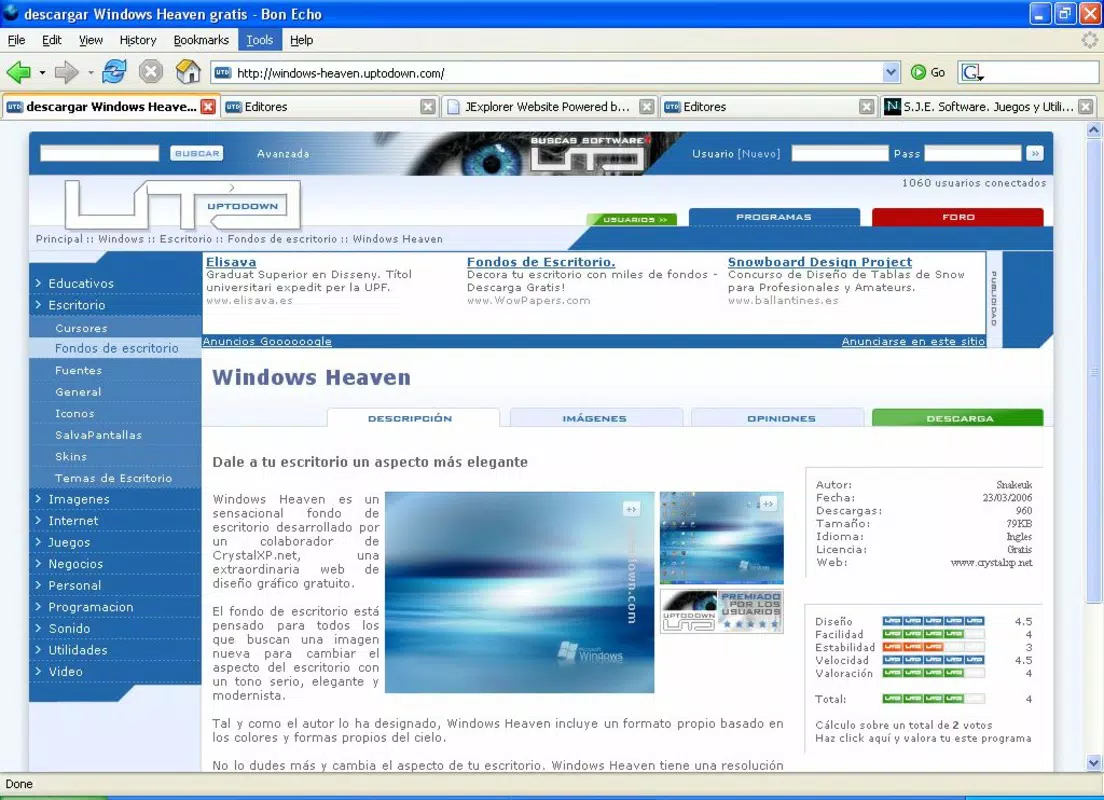Open the Elisava ad link
The image size is (1104, 800).
(x=231, y=262)
